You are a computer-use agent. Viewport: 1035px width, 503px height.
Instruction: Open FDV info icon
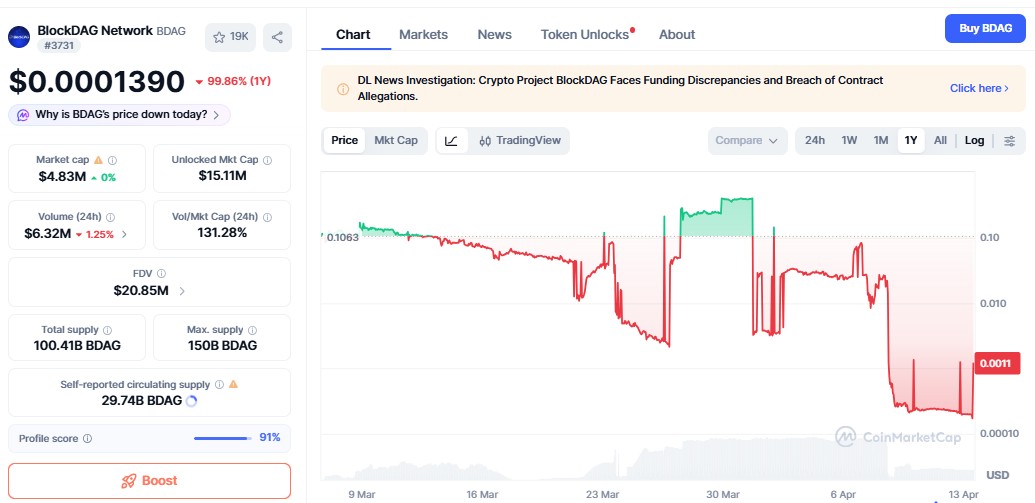162,273
